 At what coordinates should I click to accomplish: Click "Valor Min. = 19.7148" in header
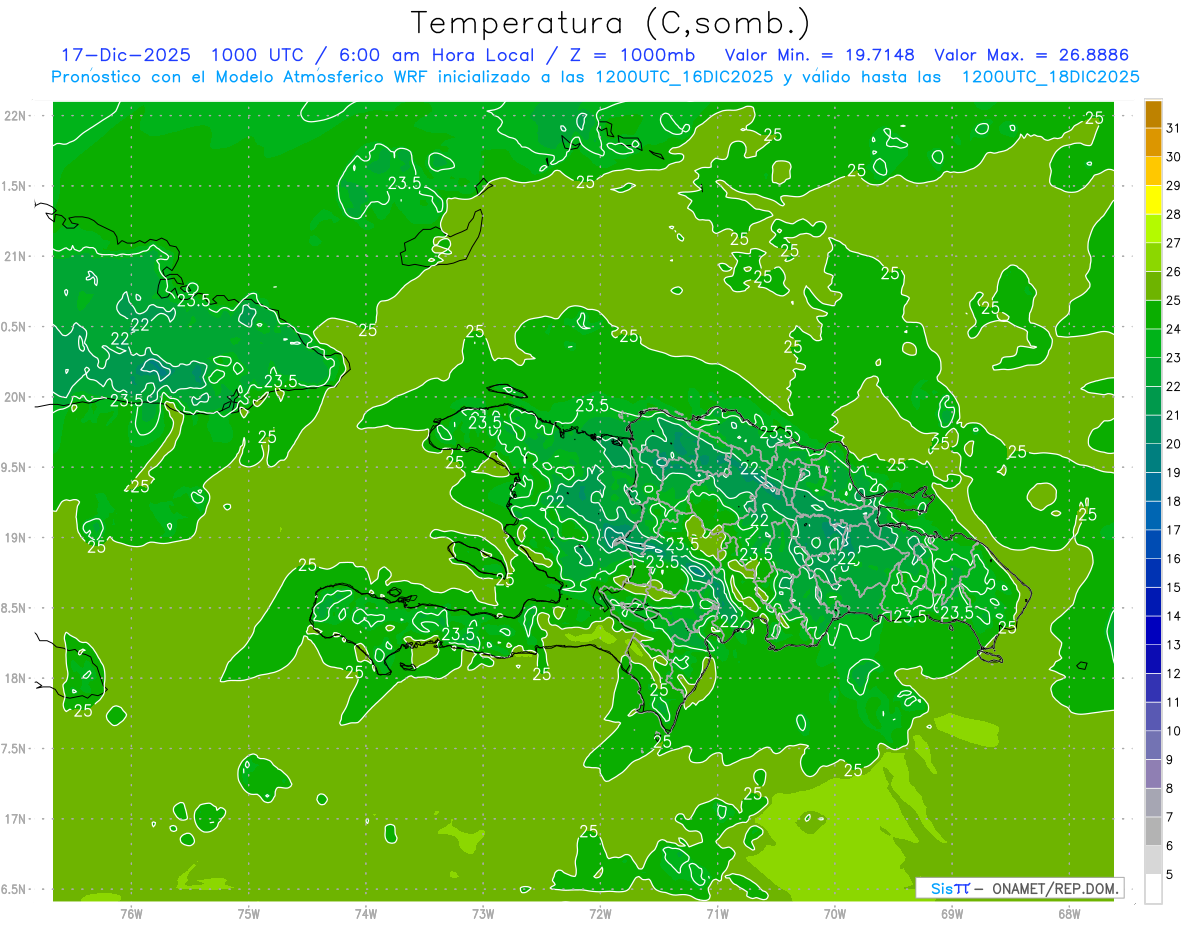click(x=819, y=55)
